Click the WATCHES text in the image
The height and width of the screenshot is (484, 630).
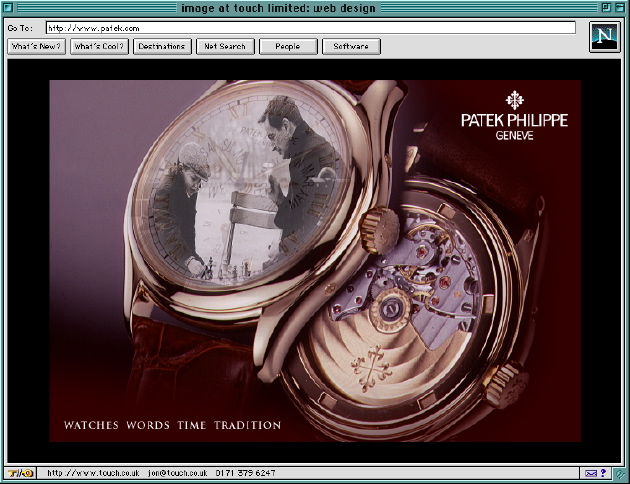(91, 425)
